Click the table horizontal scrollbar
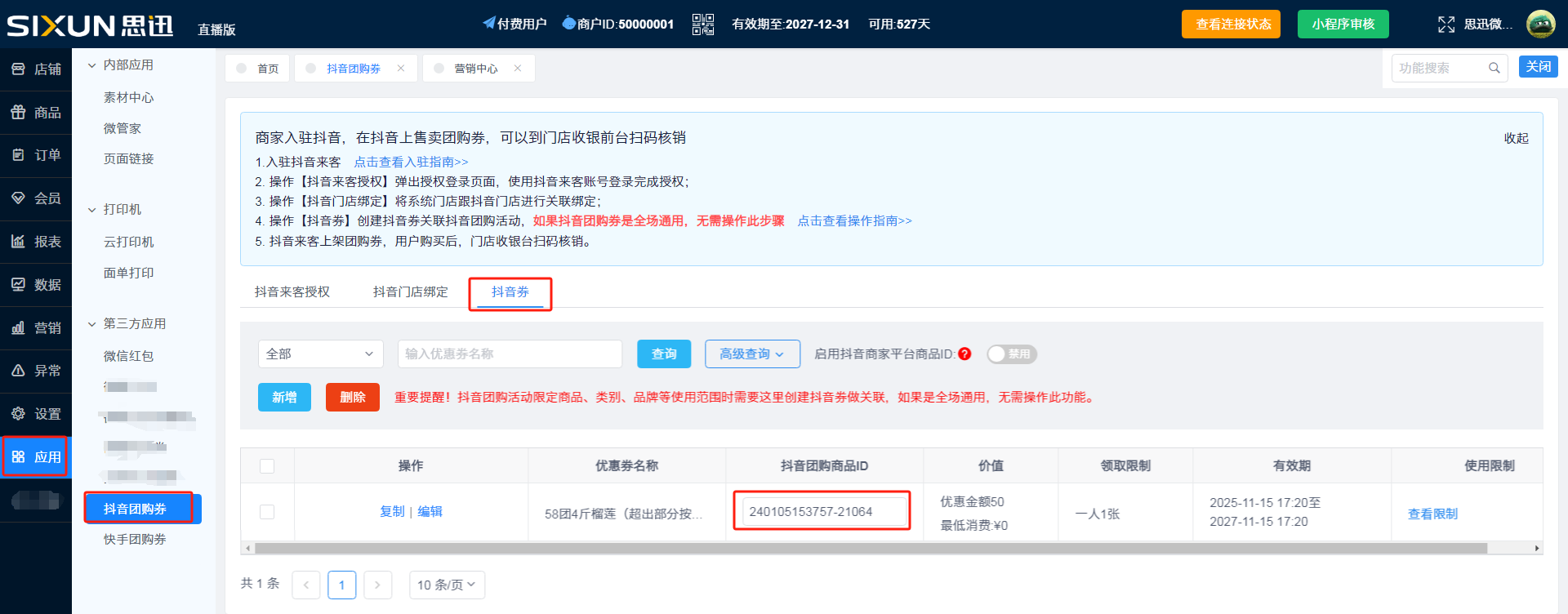 (x=871, y=549)
